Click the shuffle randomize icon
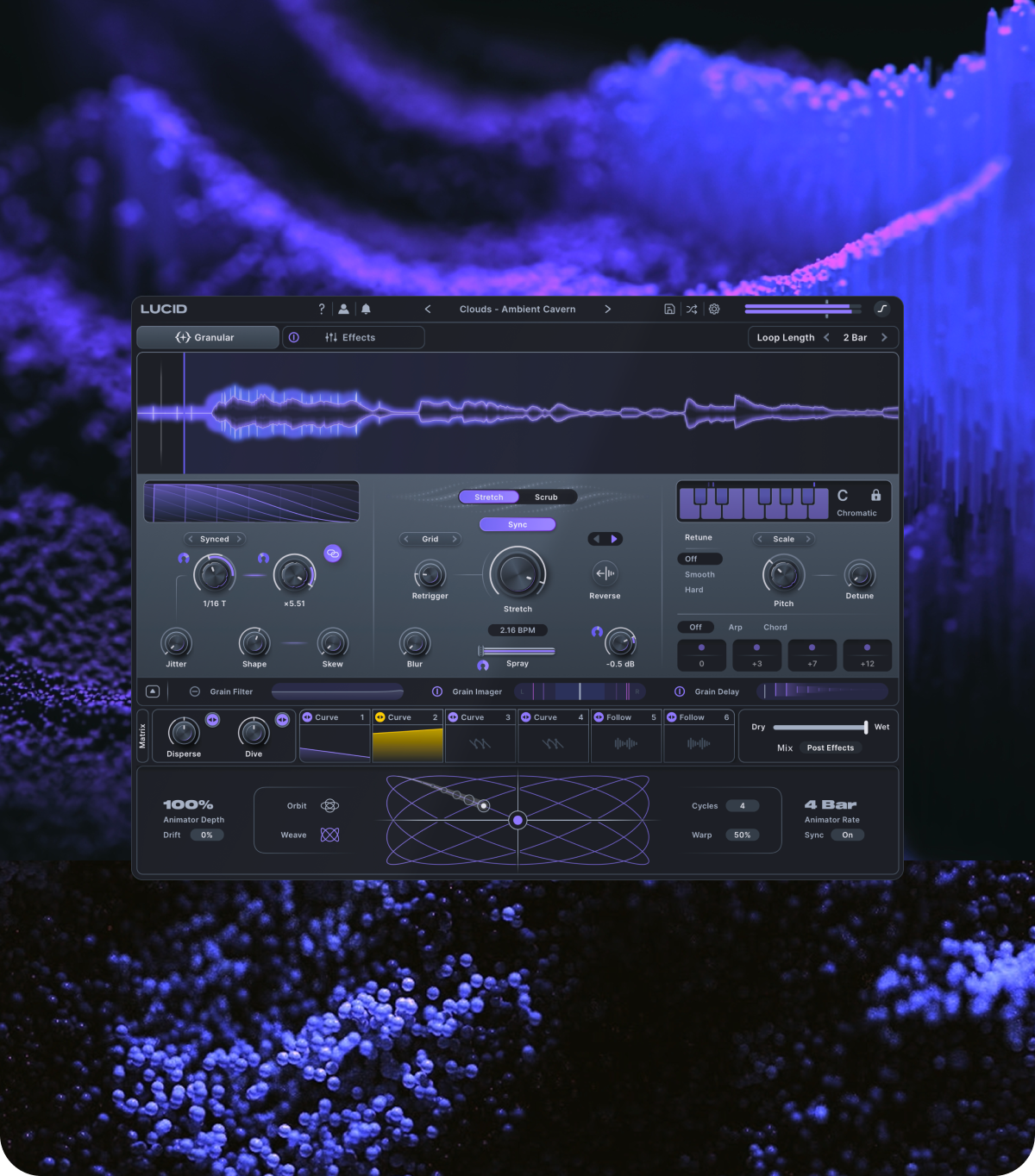 coord(692,309)
